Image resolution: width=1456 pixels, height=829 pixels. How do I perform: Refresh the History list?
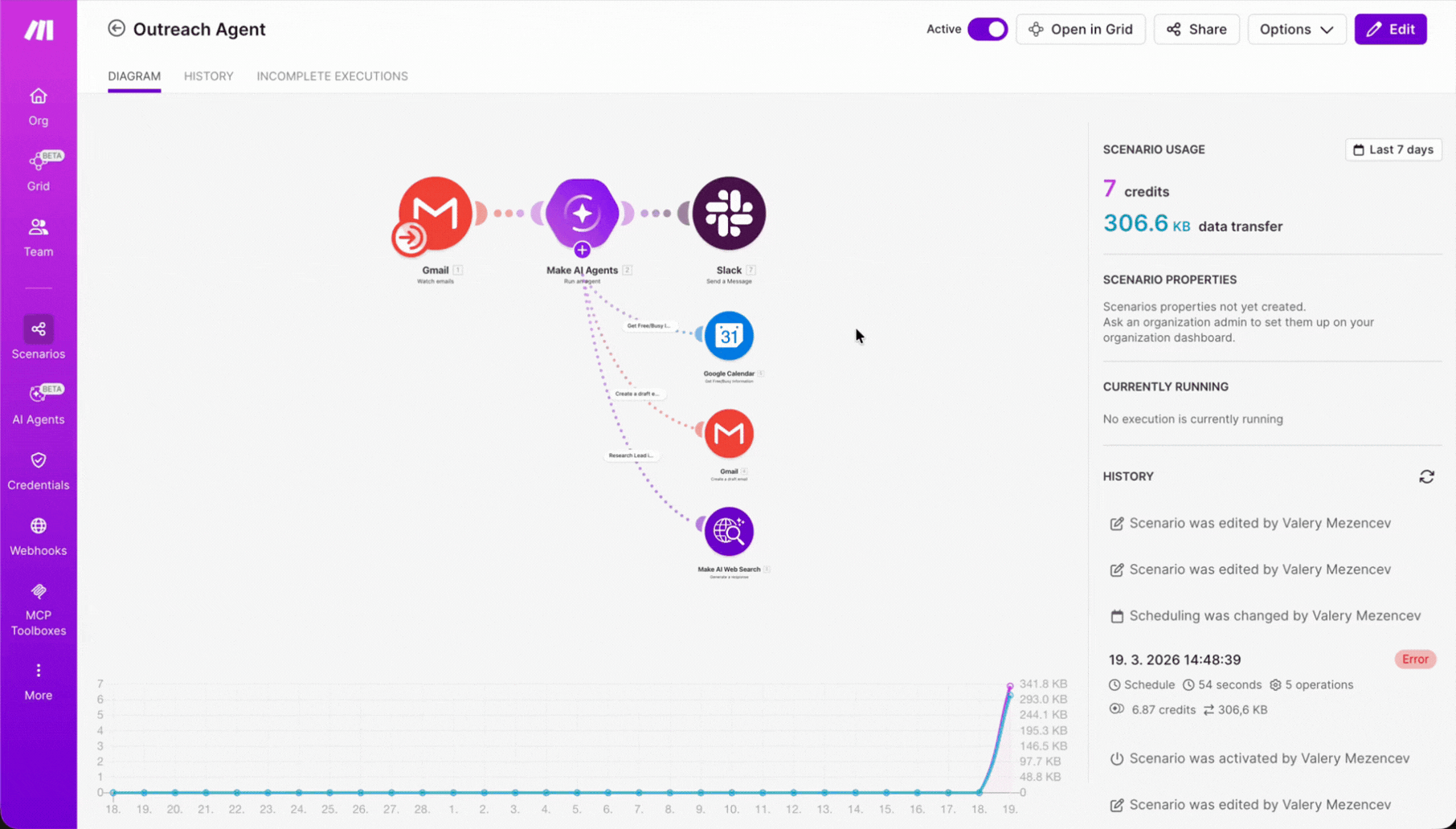pyautogui.click(x=1426, y=477)
